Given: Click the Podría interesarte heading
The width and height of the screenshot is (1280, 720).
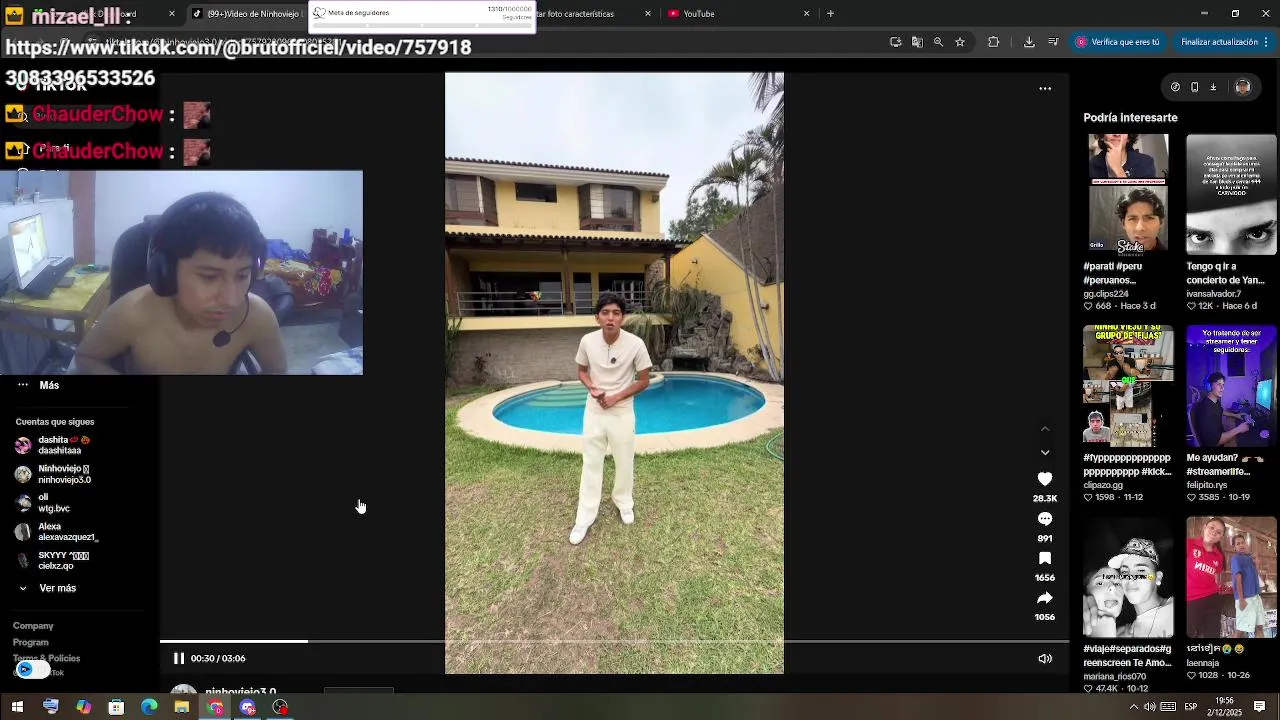Looking at the screenshot, I should 1130,117.
